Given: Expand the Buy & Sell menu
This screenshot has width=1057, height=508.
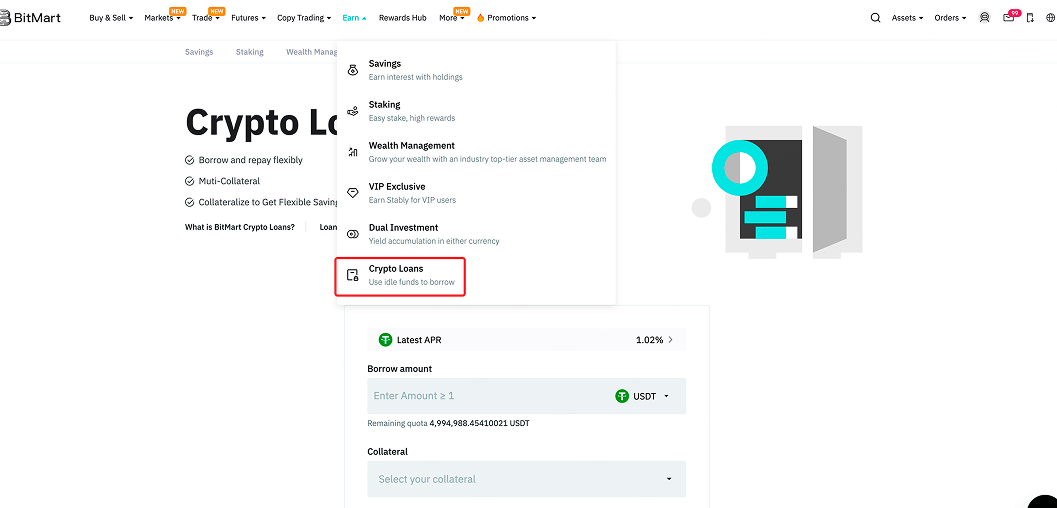Looking at the screenshot, I should (x=111, y=18).
